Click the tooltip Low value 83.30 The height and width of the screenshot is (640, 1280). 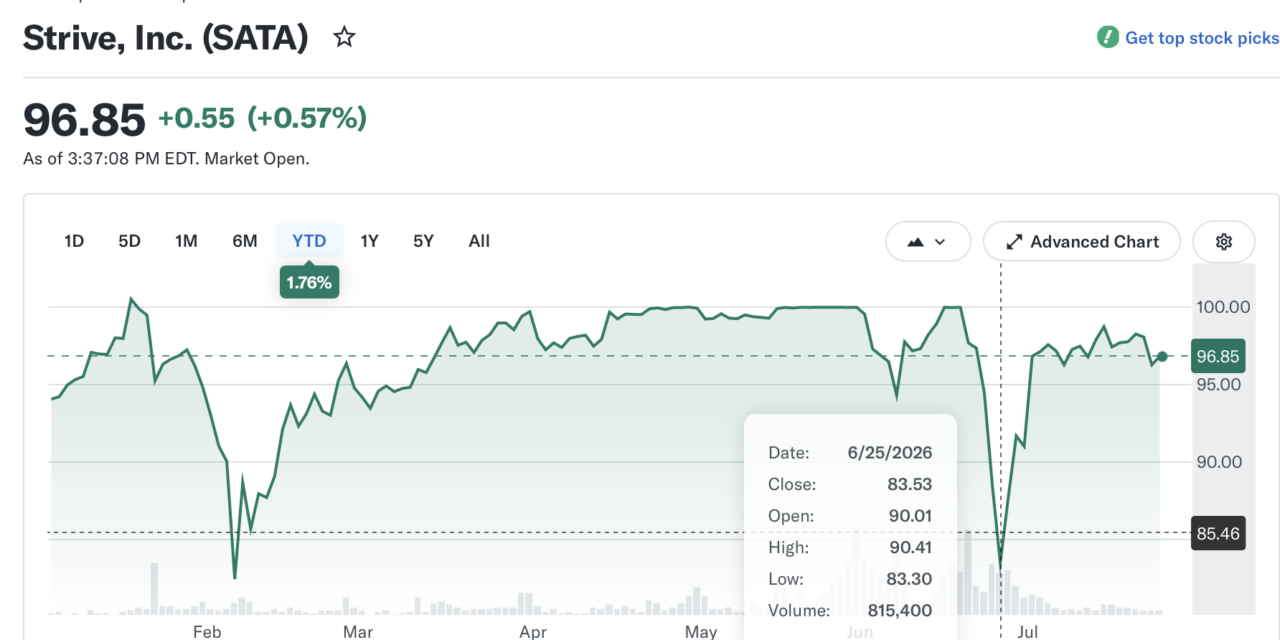pyautogui.click(x=909, y=579)
